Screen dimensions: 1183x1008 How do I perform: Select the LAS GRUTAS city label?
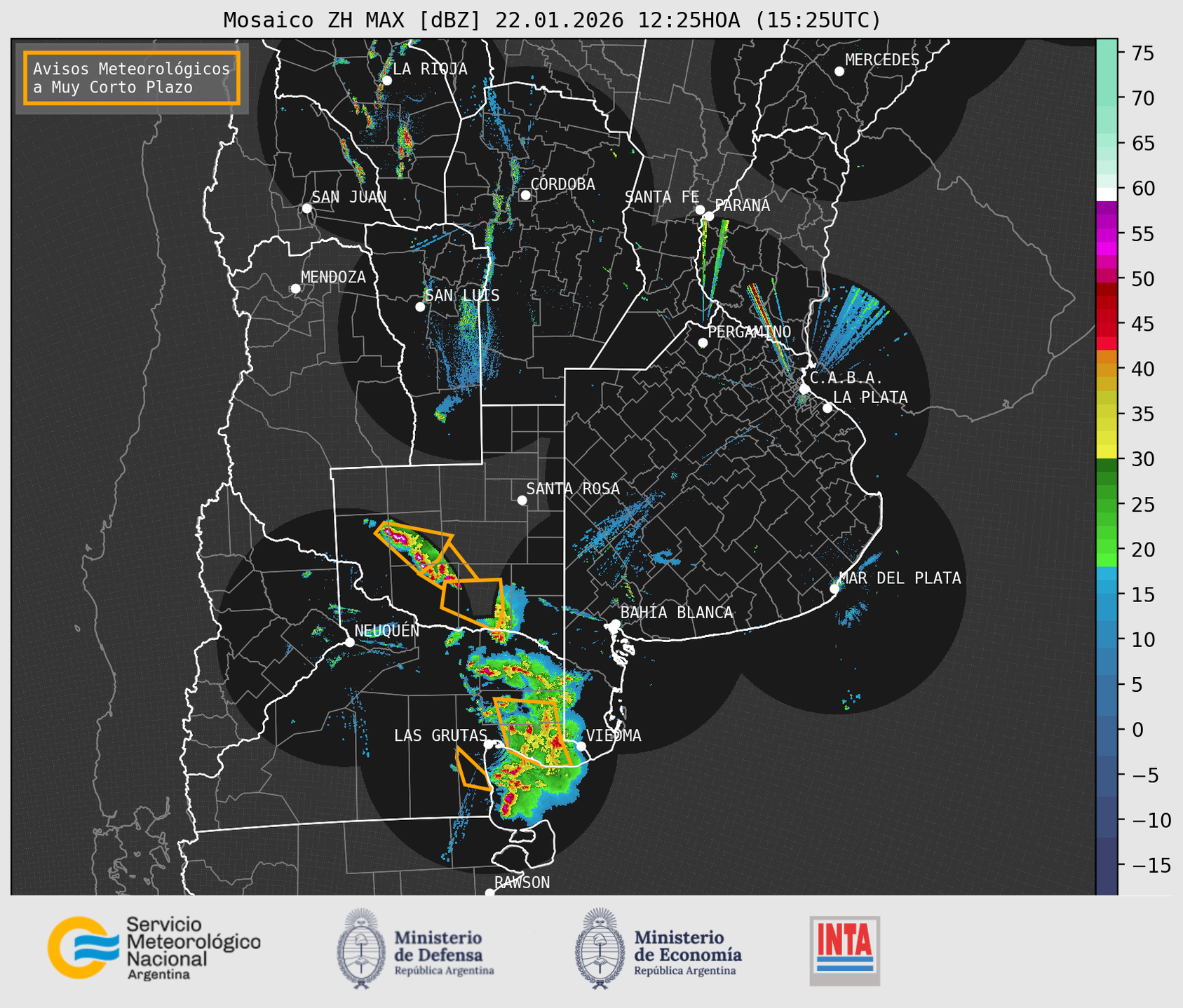coord(440,735)
